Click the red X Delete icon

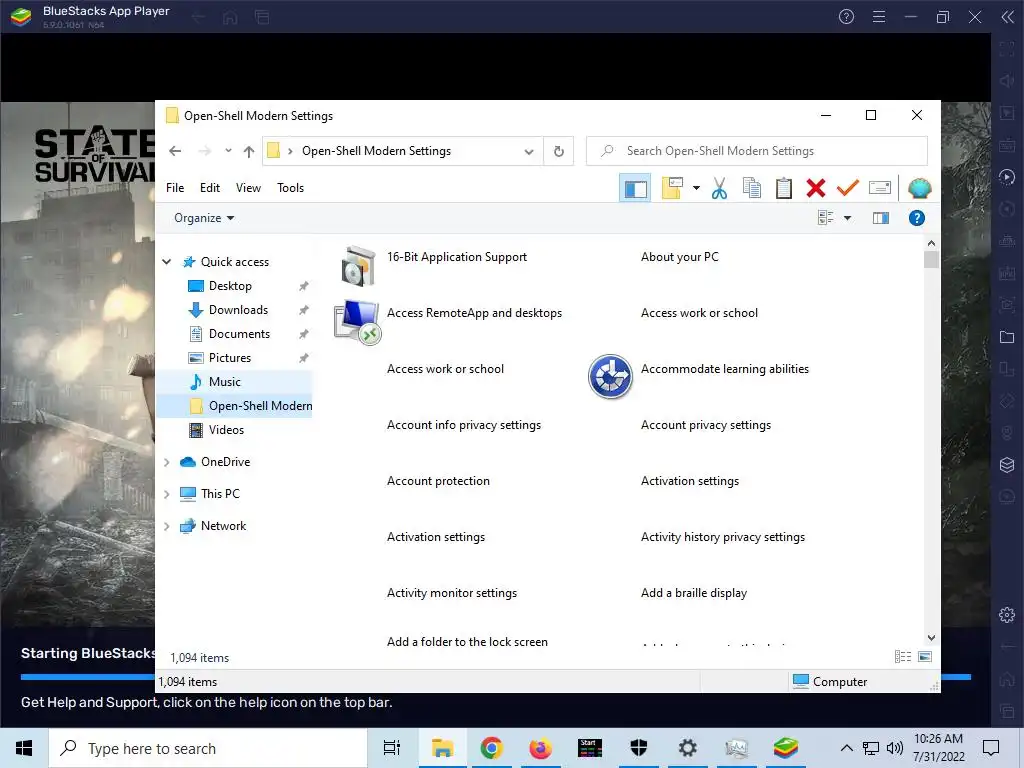click(815, 188)
